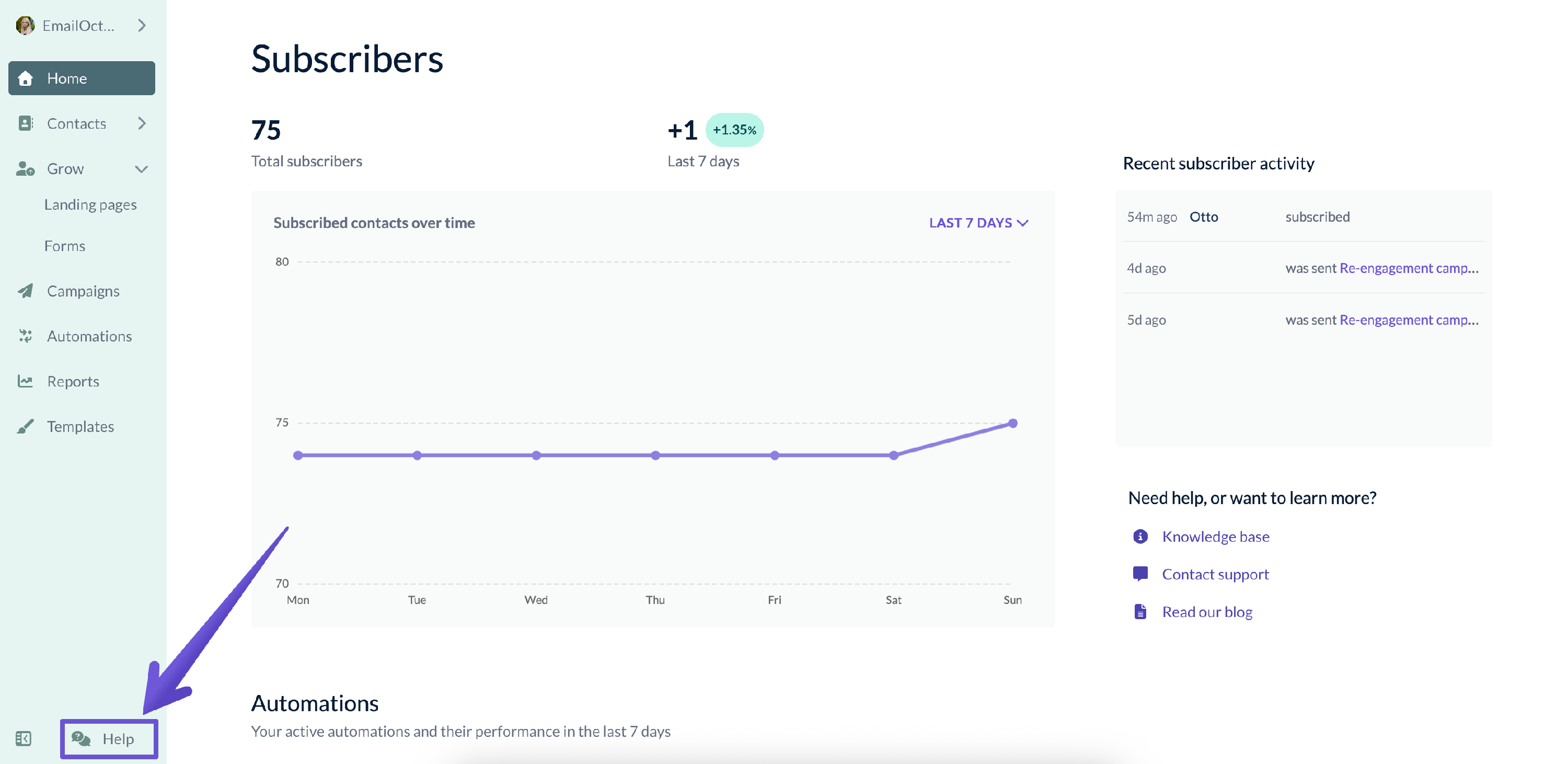Click the Templates brush icon
Screen dimensions: 1568x764
(x=26, y=426)
